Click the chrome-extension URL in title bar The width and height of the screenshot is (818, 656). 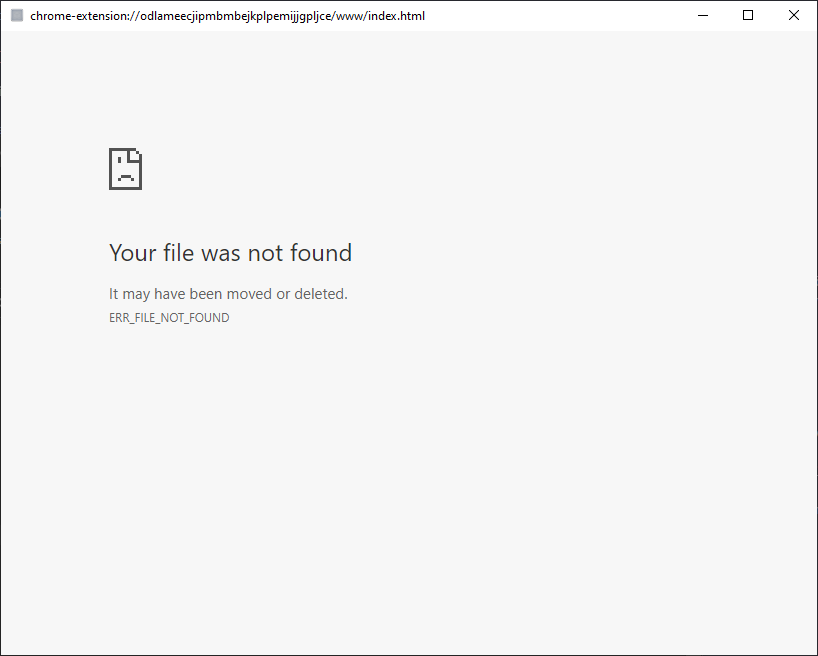pyautogui.click(x=227, y=16)
